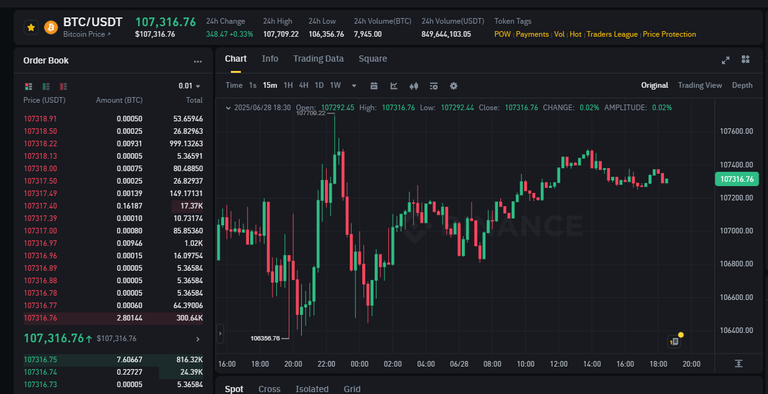Open the technical indicators icon

pos(394,86)
